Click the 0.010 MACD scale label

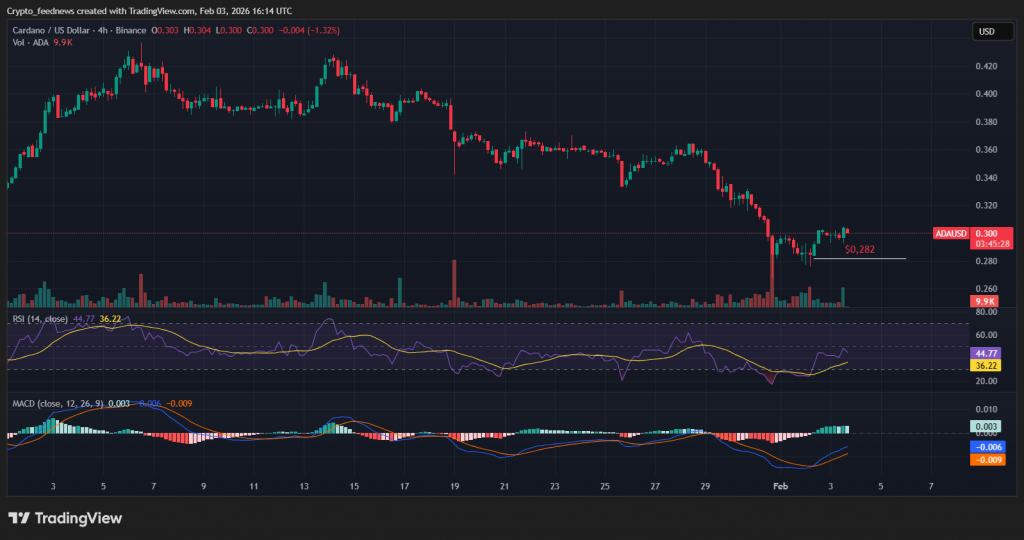(986, 409)
